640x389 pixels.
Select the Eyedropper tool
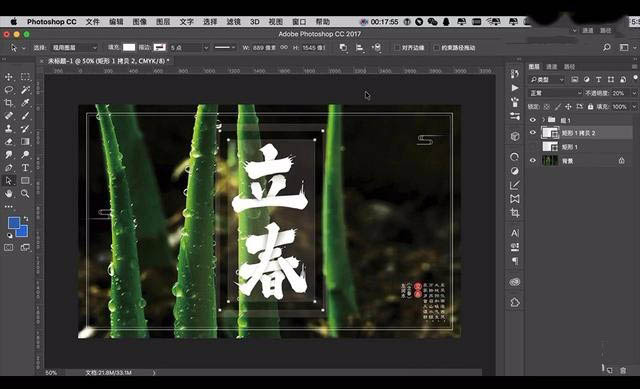(x=25, y=103)
